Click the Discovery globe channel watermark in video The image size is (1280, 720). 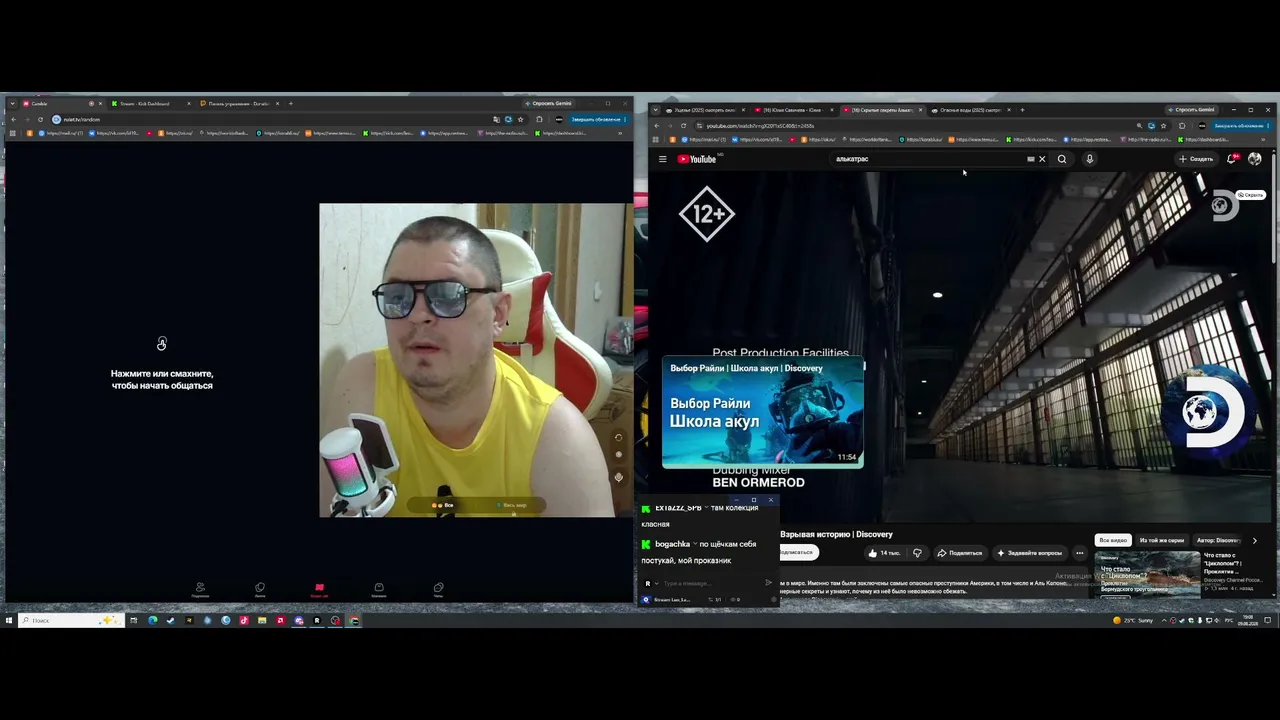point(1212,411)
